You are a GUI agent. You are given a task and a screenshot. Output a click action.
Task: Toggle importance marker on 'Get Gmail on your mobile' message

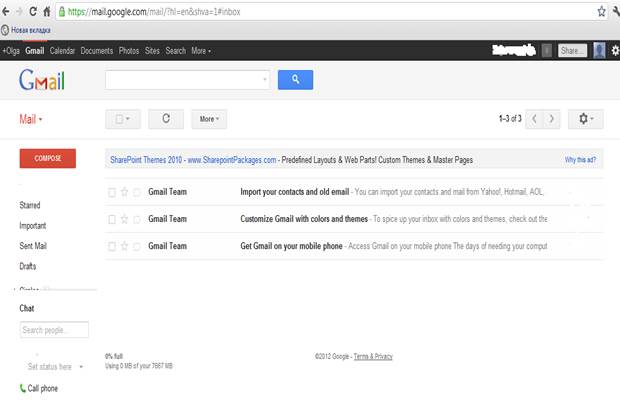137,246
